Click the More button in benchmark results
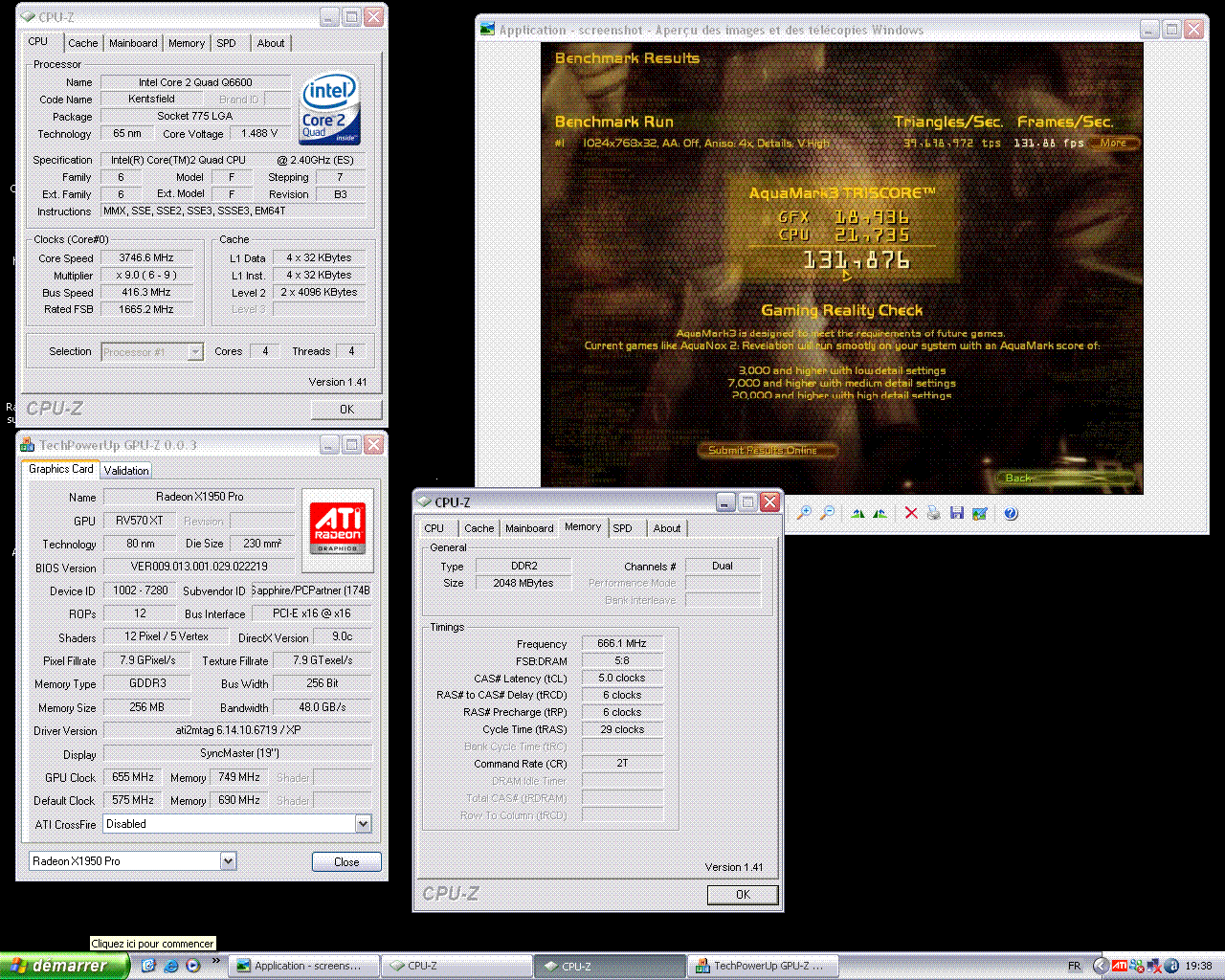 tap(1113, 143)
